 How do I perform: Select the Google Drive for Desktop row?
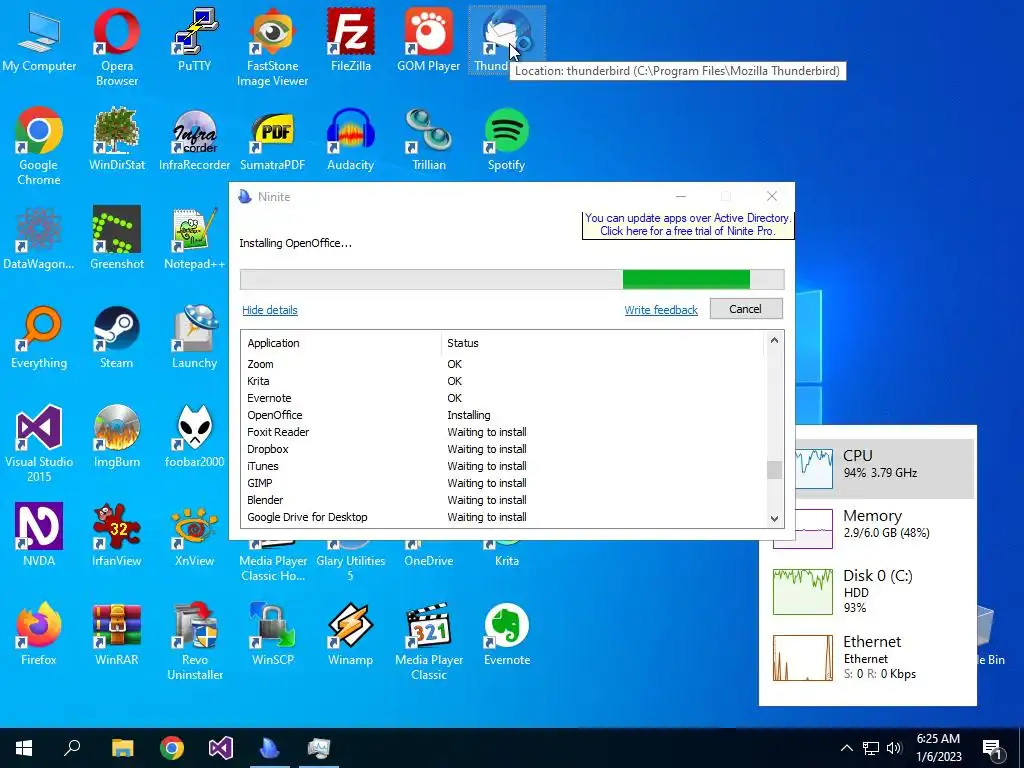coord(503,517)
